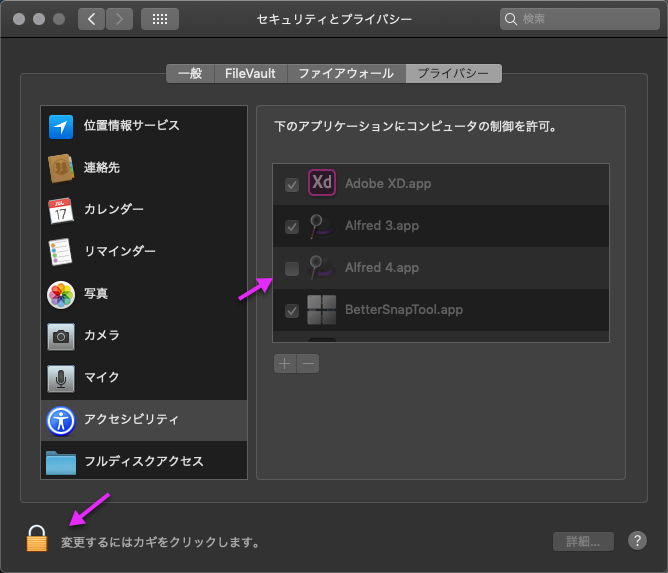The height and width of the screenshot is (573, 668).
Task: Select the カレンダー calendar icon
Action: click(x=61, y=210)
